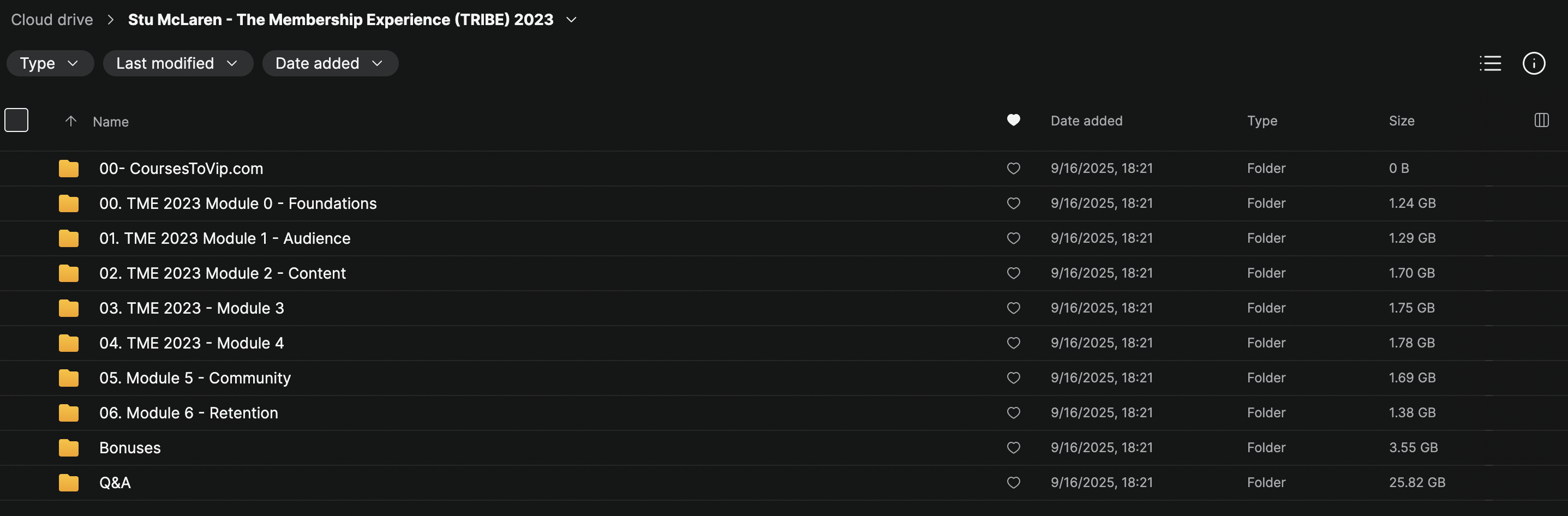Open the Last modified filter dropdown
Viewport: 1568px width, 516px height.
[178, 63]
